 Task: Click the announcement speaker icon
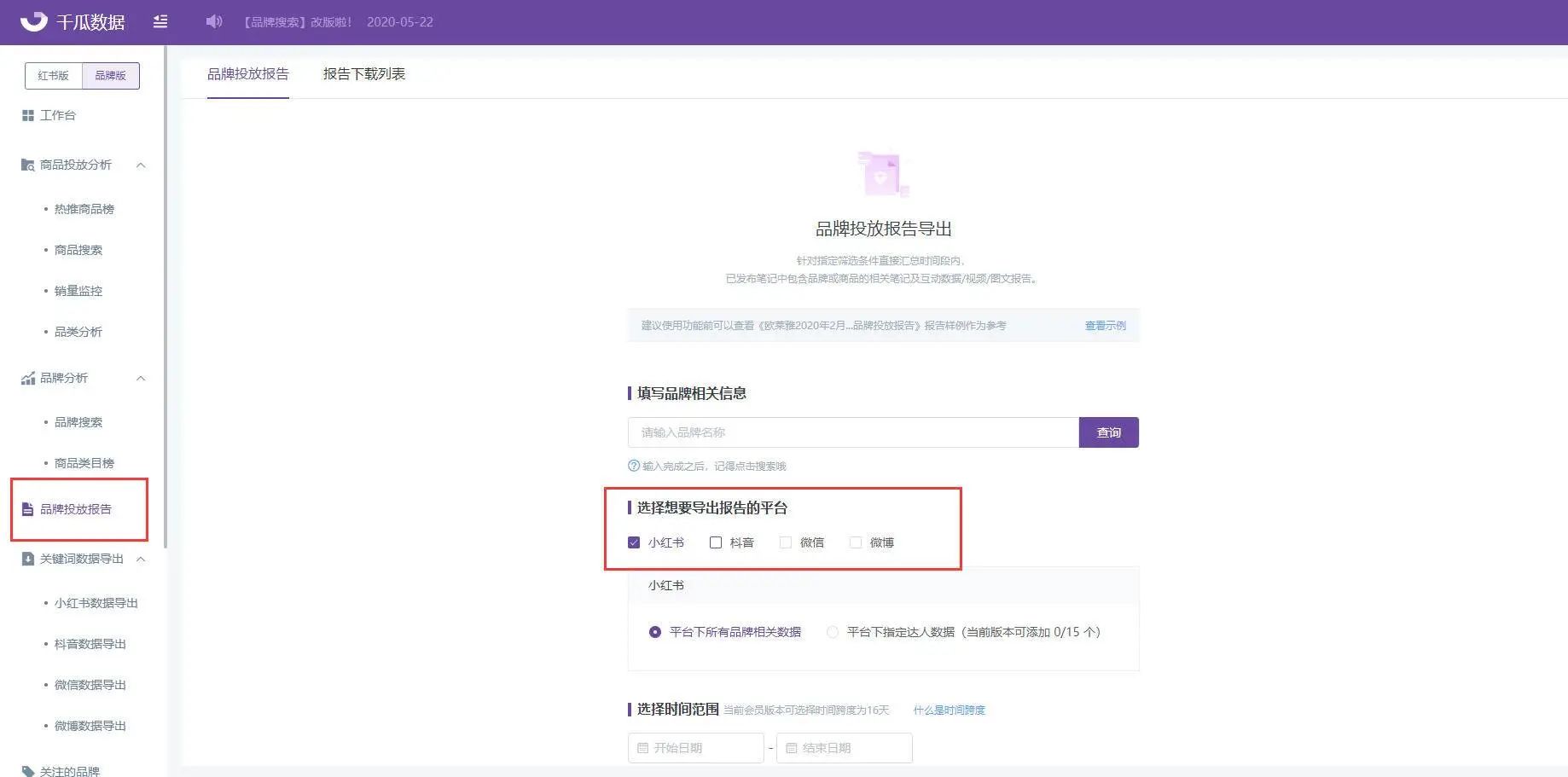pos(214,21)
